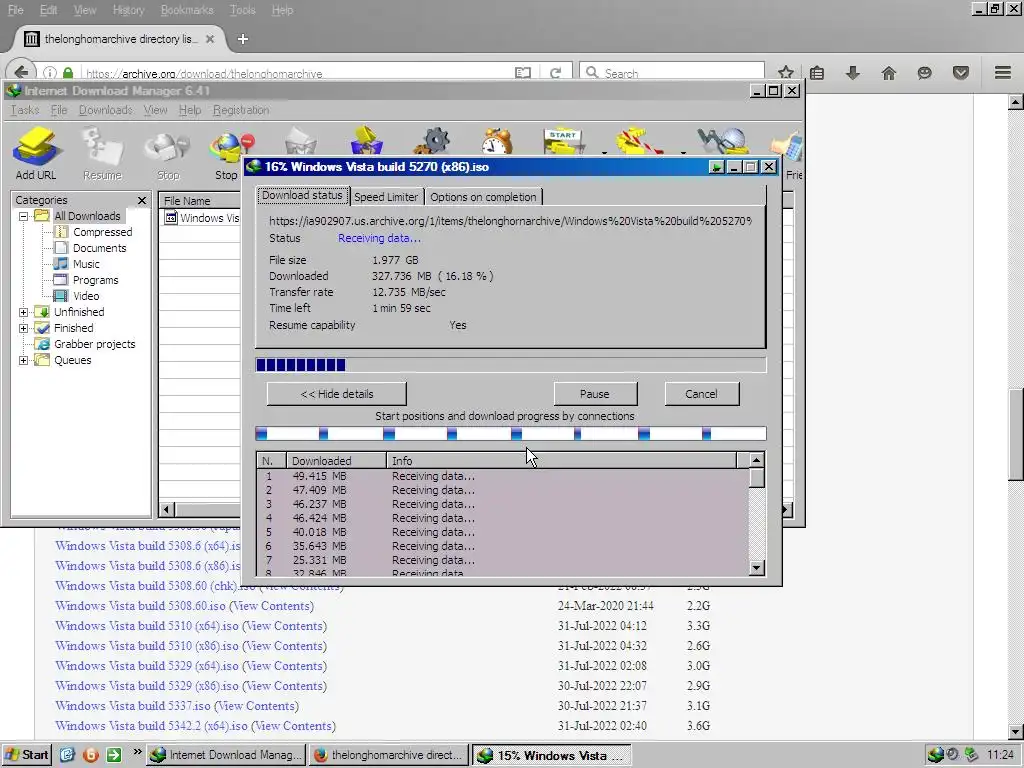Close the Categories panel
The width and height of the screenshot is (1024, 768).
coord(142,200)
